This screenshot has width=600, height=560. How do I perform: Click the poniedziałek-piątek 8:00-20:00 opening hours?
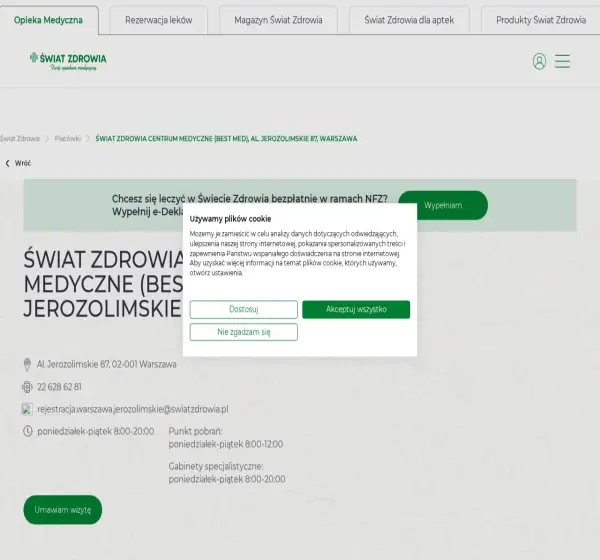point(96,431)
